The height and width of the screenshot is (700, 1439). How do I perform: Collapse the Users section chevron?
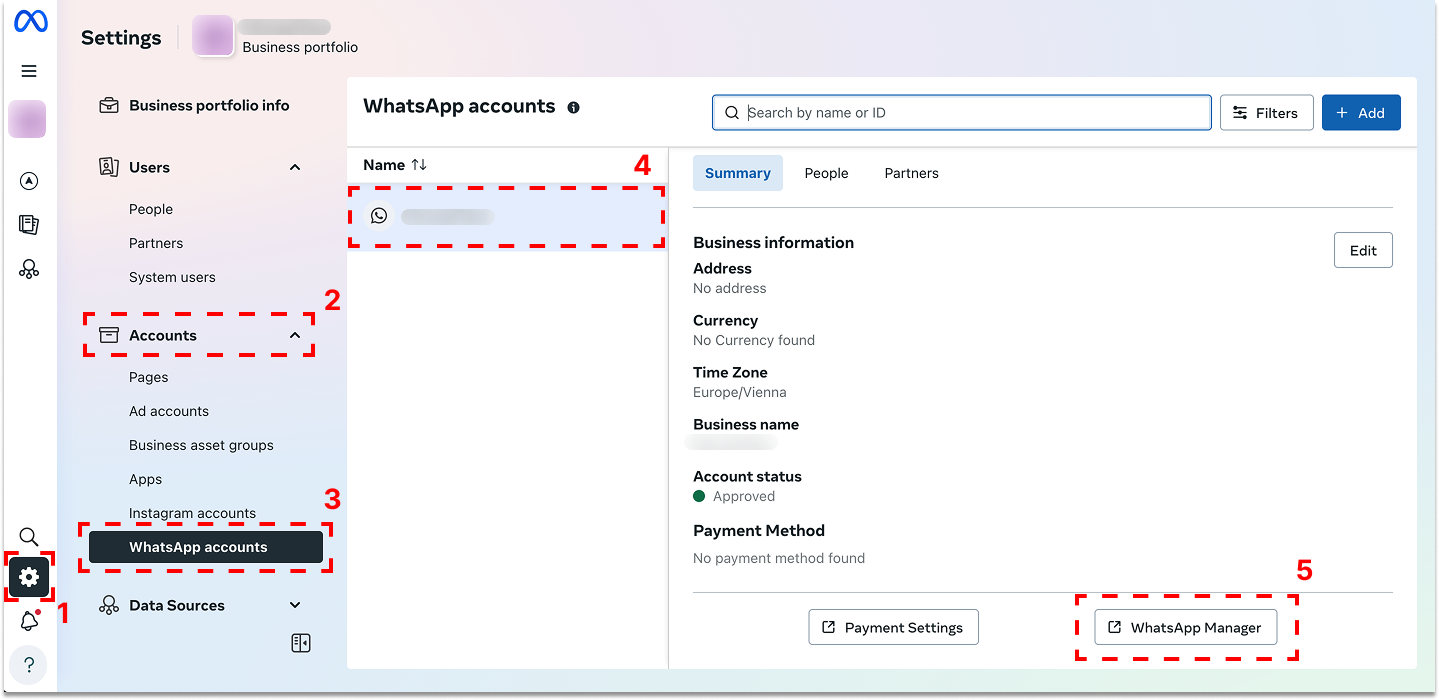tap(295, 167)
